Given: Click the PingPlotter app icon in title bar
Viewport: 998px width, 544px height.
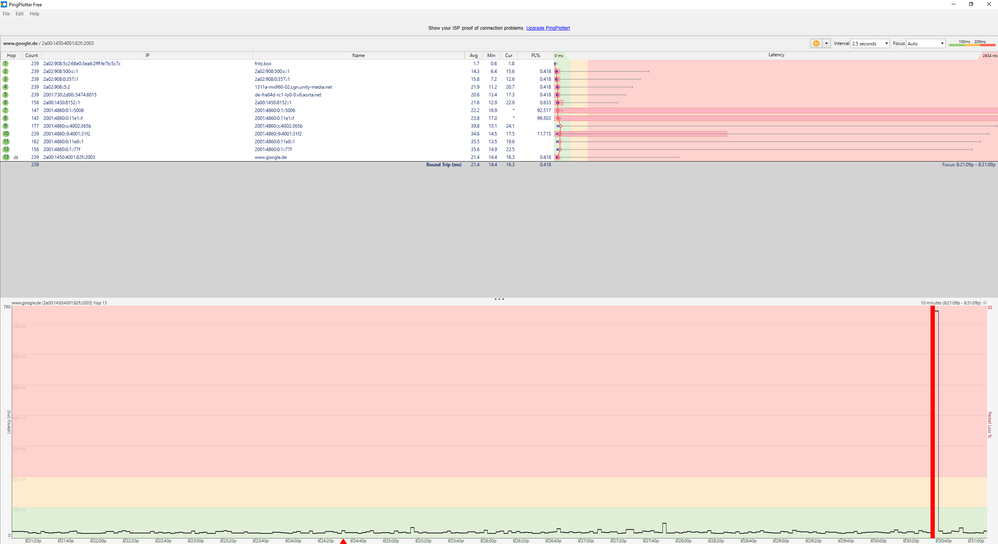Looking at the screenshot, I should coord(4,4).
